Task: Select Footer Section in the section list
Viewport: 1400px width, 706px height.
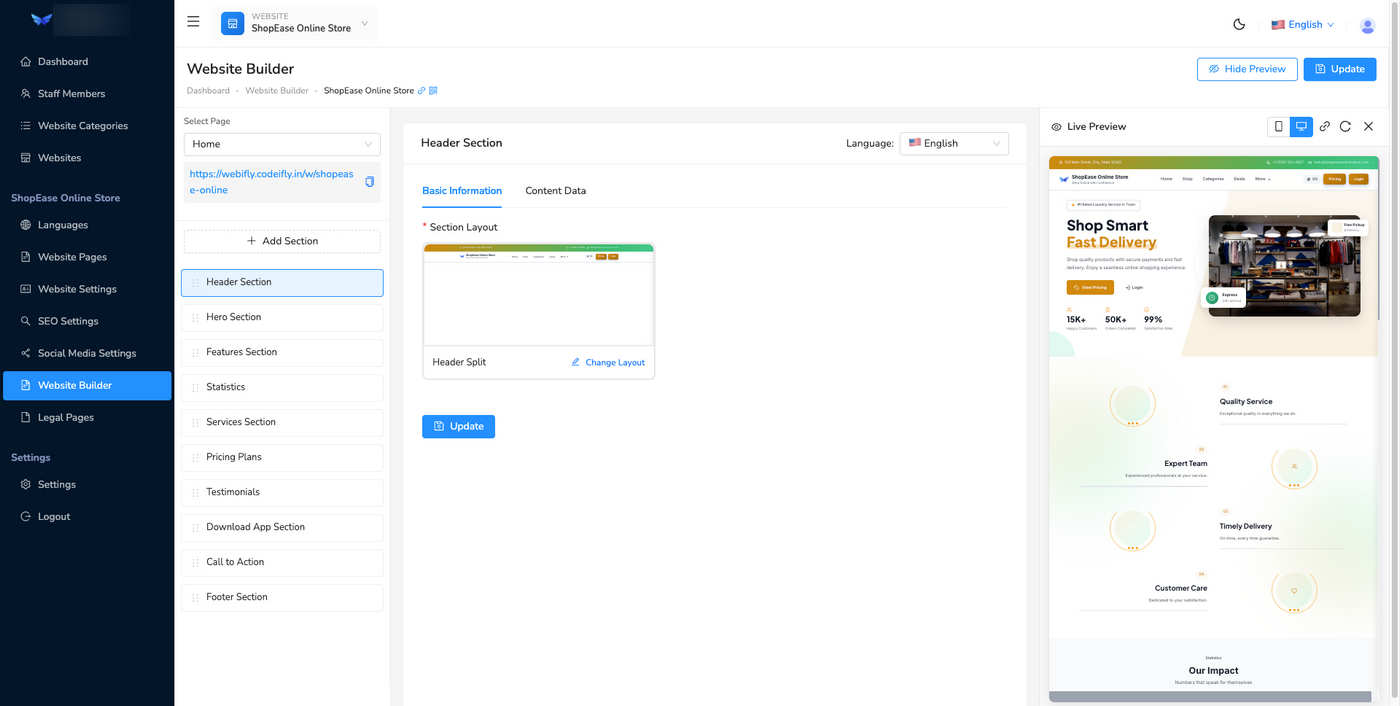Action: pos(282,597)
